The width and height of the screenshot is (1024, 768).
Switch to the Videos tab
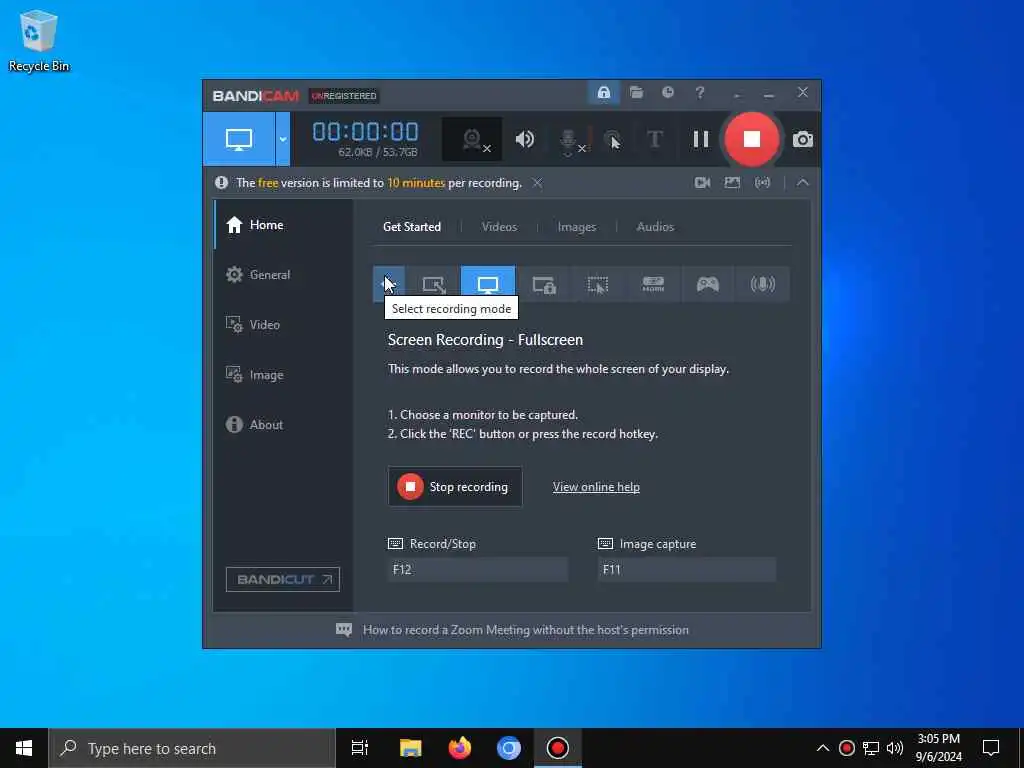click(x=499, y=227)
